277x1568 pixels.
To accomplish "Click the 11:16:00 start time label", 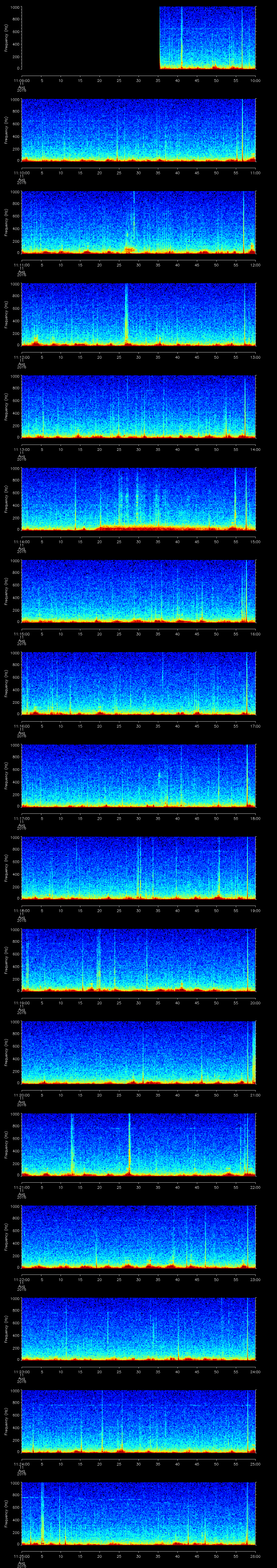I will pos(21,726).
